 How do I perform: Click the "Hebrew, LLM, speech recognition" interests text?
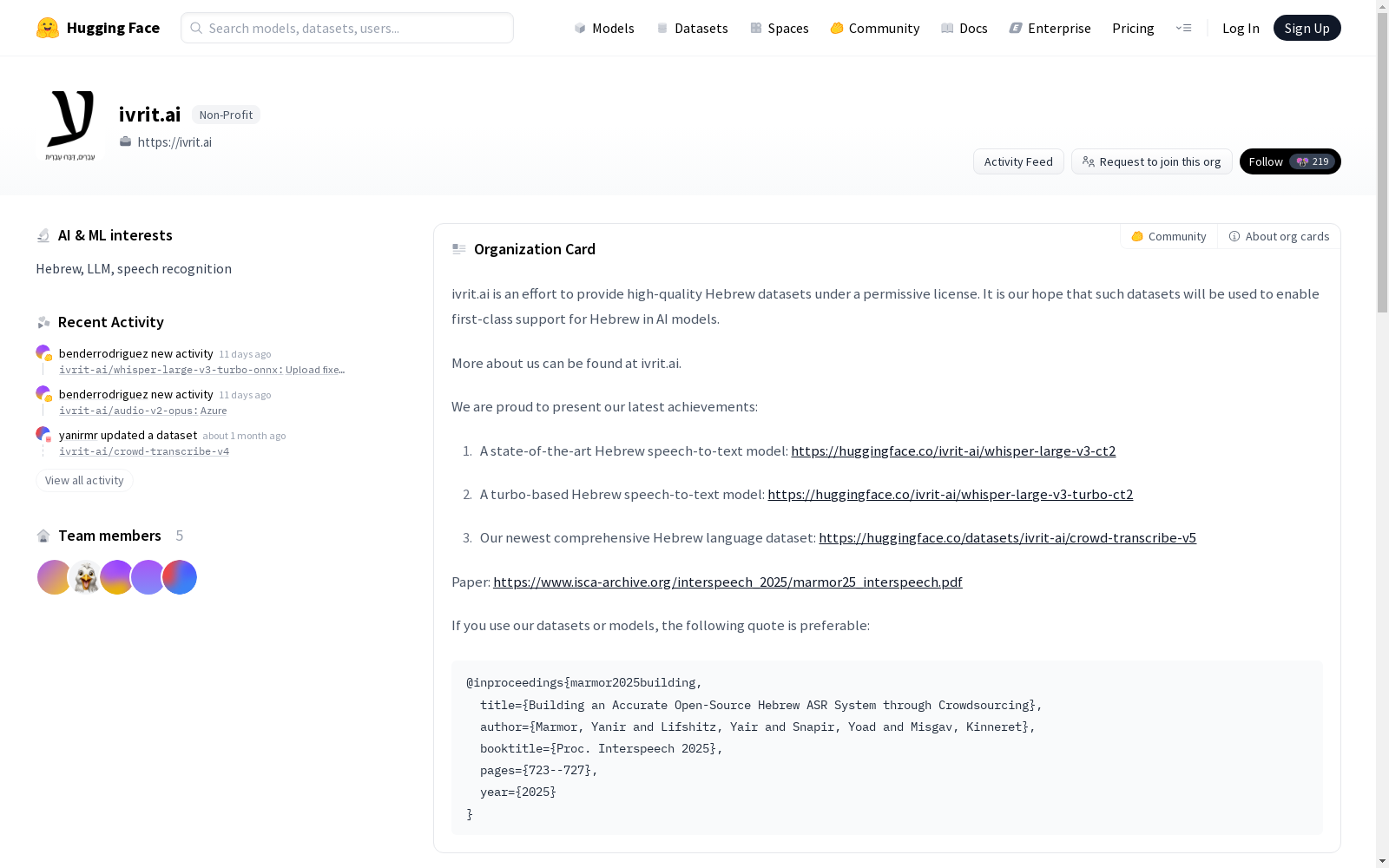(x=134, y=269)
